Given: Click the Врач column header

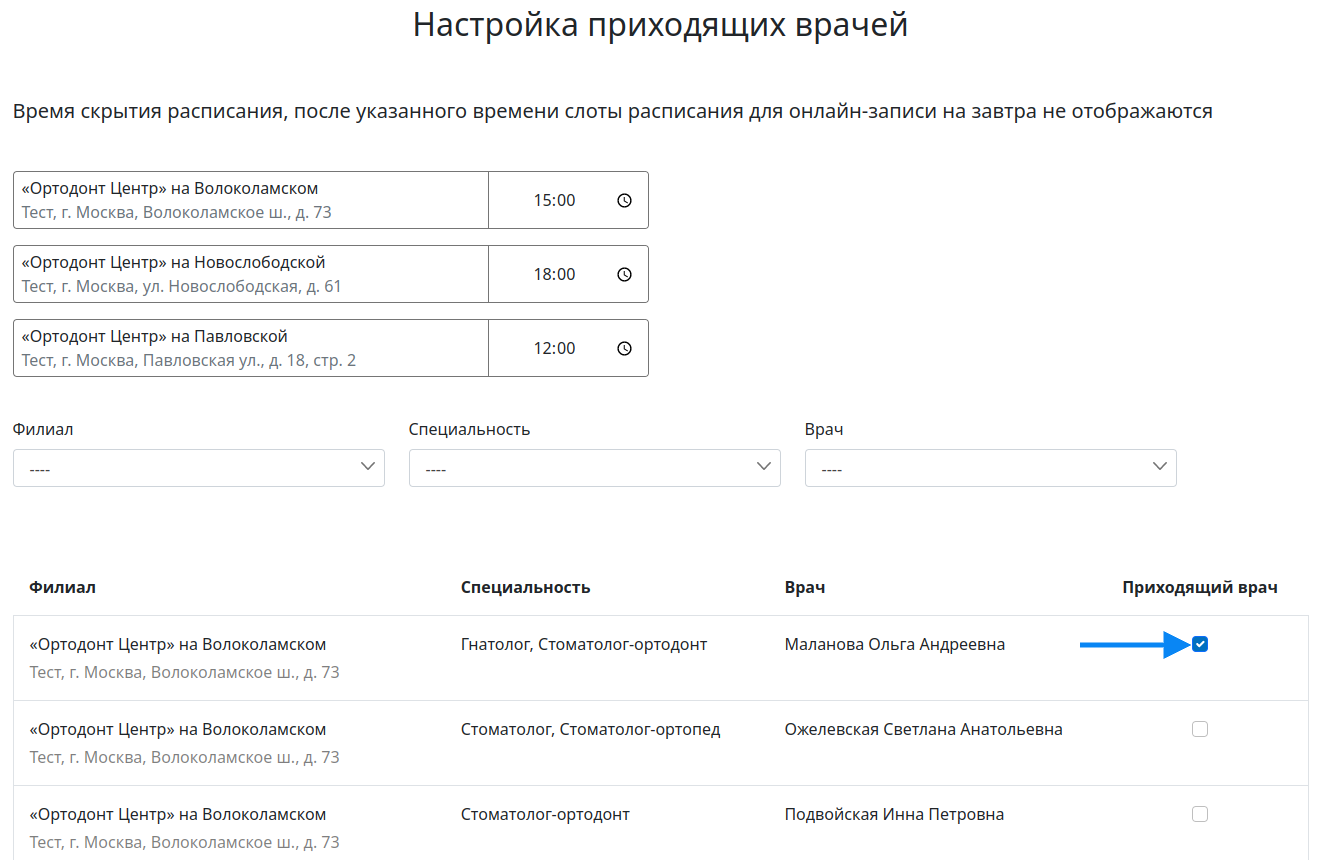Looking at the screenshot, I should (805, 587).
